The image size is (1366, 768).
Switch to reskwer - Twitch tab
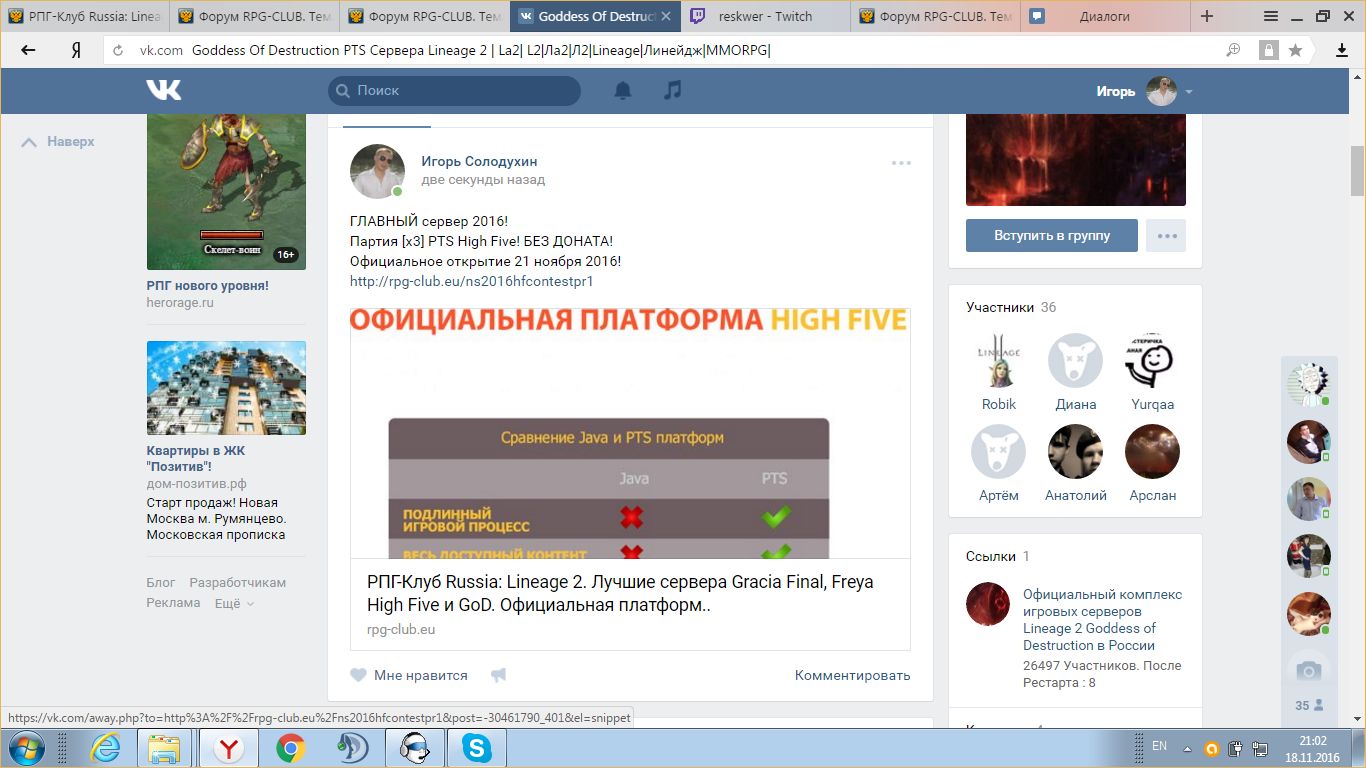click(x=767, y=16)
